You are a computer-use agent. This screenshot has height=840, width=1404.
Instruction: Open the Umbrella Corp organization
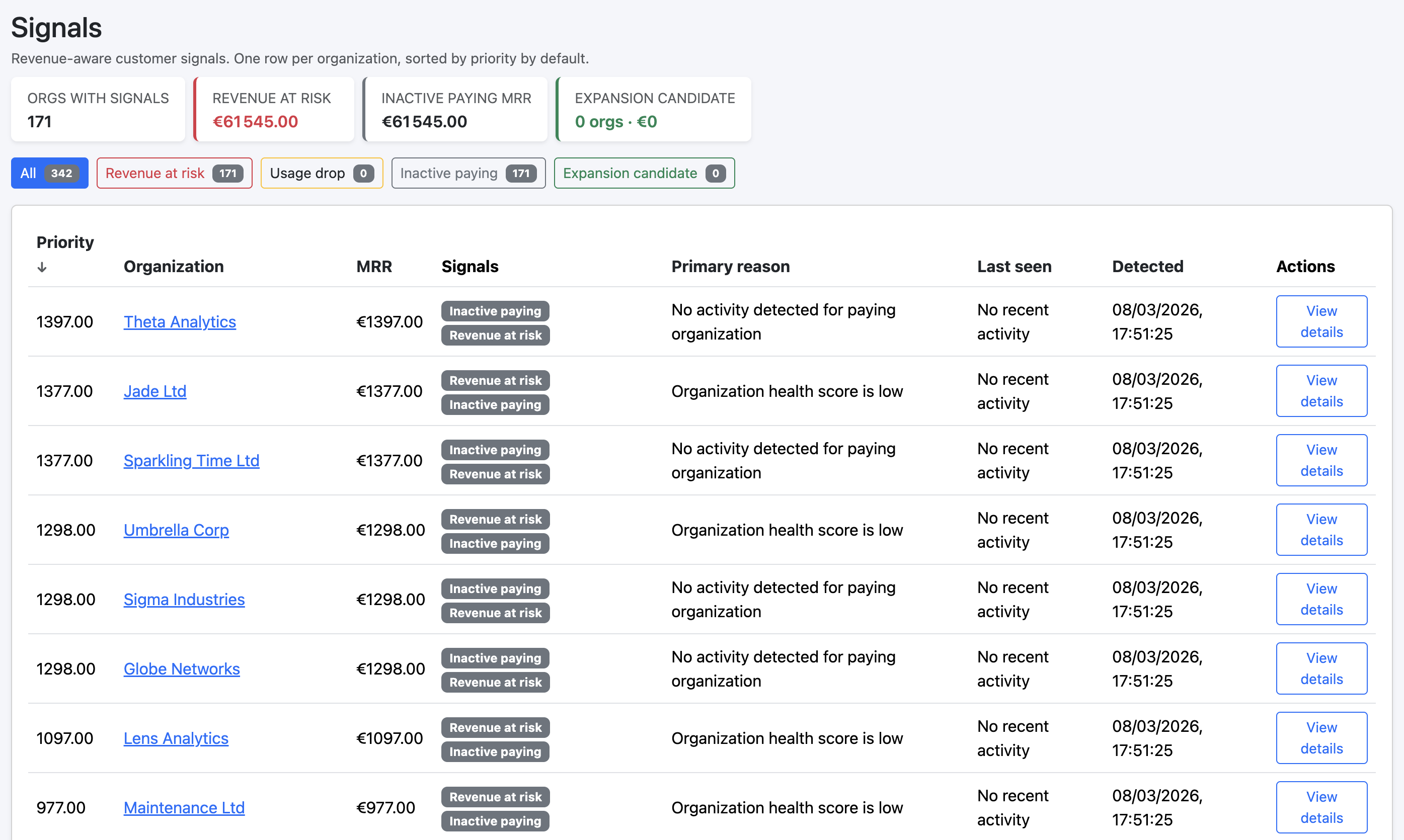(x=176, y=530)
